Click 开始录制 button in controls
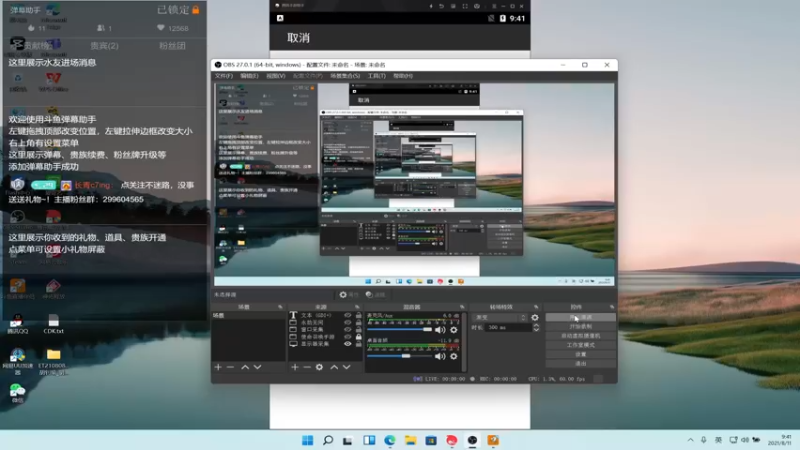 tap(581, 327)
